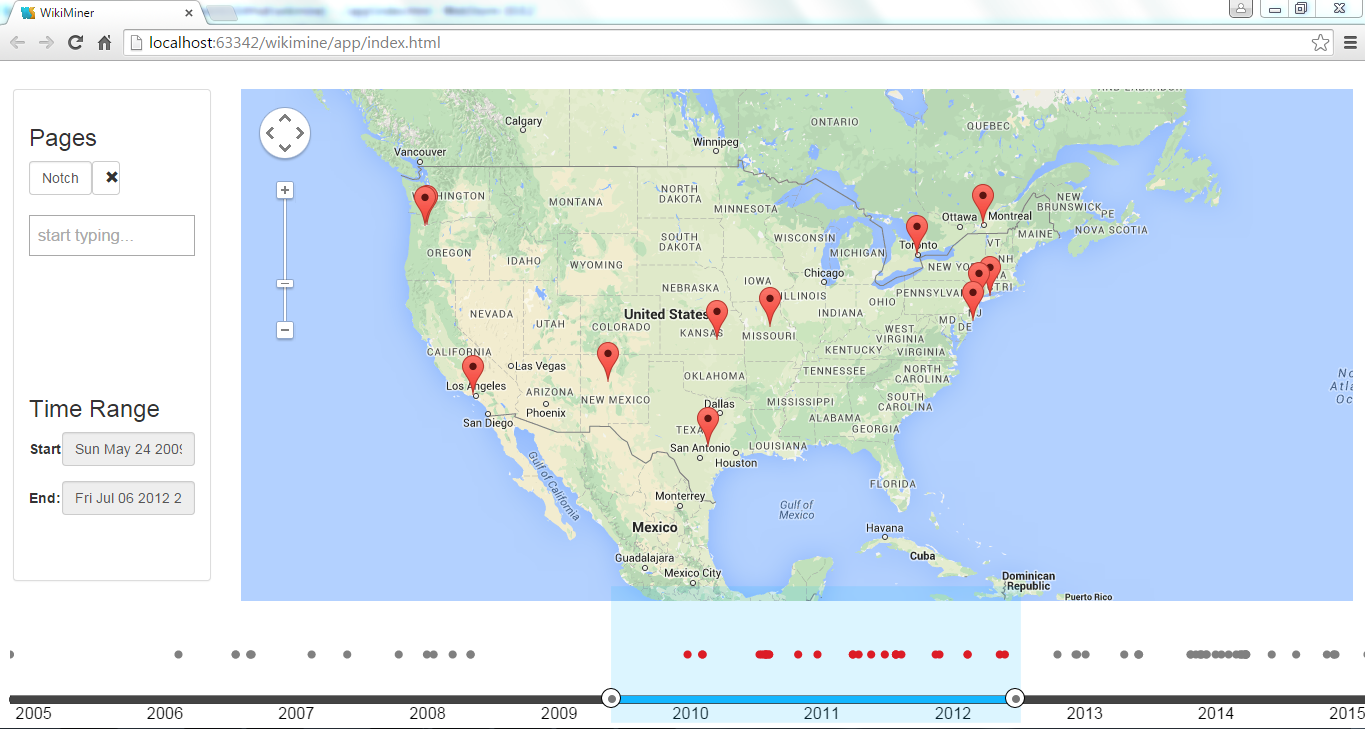Focus the 'start typing...' page search field

[x=112, y=235]
